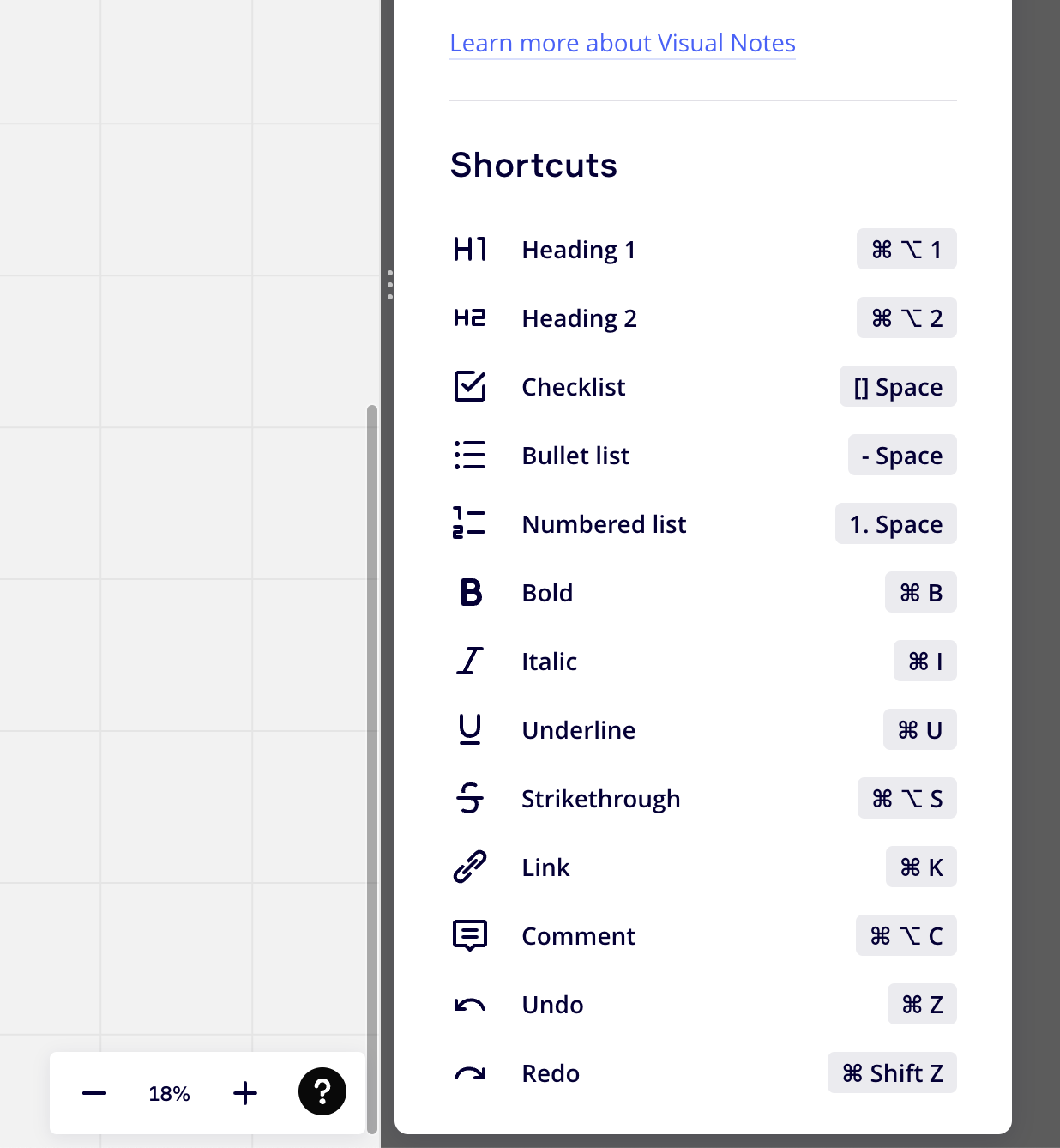Click the Strikethrough icon
Image resolution: width=1060 pixels, height=1148 pixels.
coord(470,798)
